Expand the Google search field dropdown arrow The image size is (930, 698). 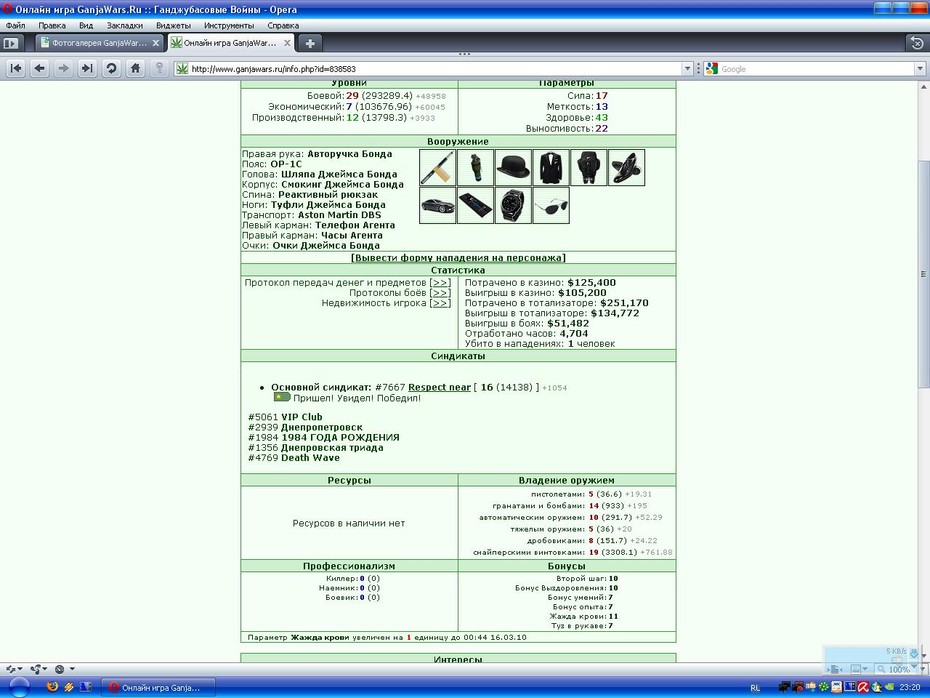(920, 69)
